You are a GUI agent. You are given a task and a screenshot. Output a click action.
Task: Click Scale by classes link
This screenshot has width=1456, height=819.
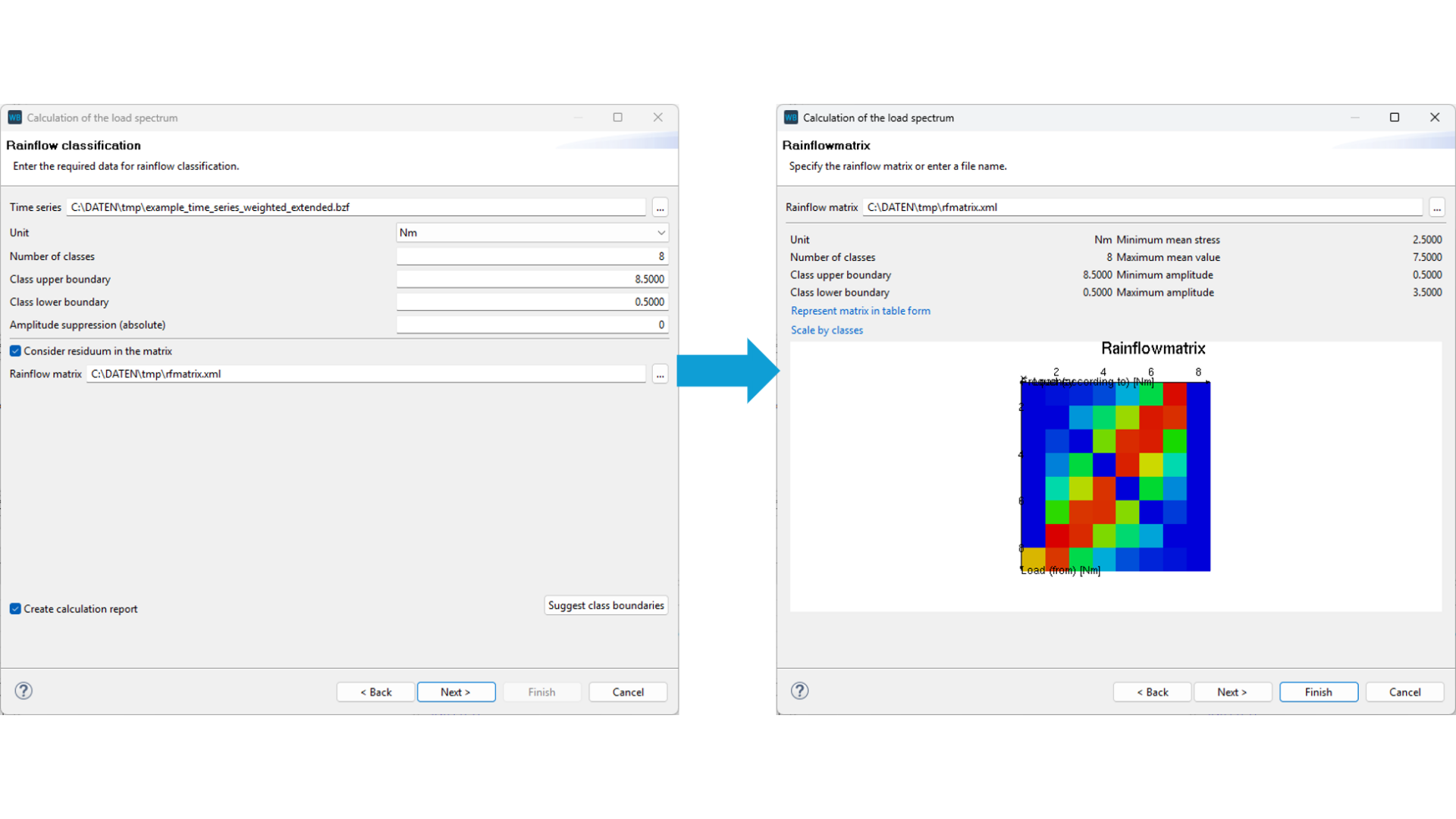click(x=827, y=331)
